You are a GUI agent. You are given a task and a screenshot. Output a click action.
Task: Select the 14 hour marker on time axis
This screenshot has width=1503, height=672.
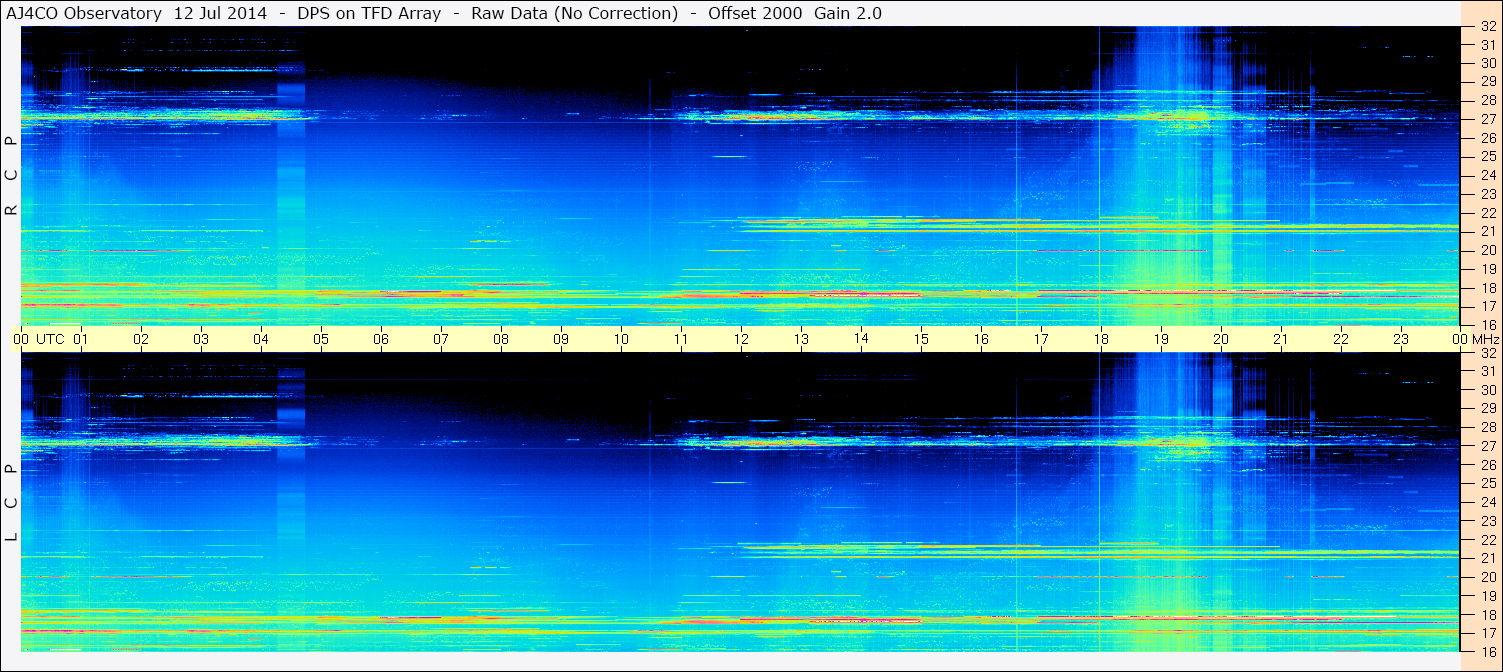861,339
